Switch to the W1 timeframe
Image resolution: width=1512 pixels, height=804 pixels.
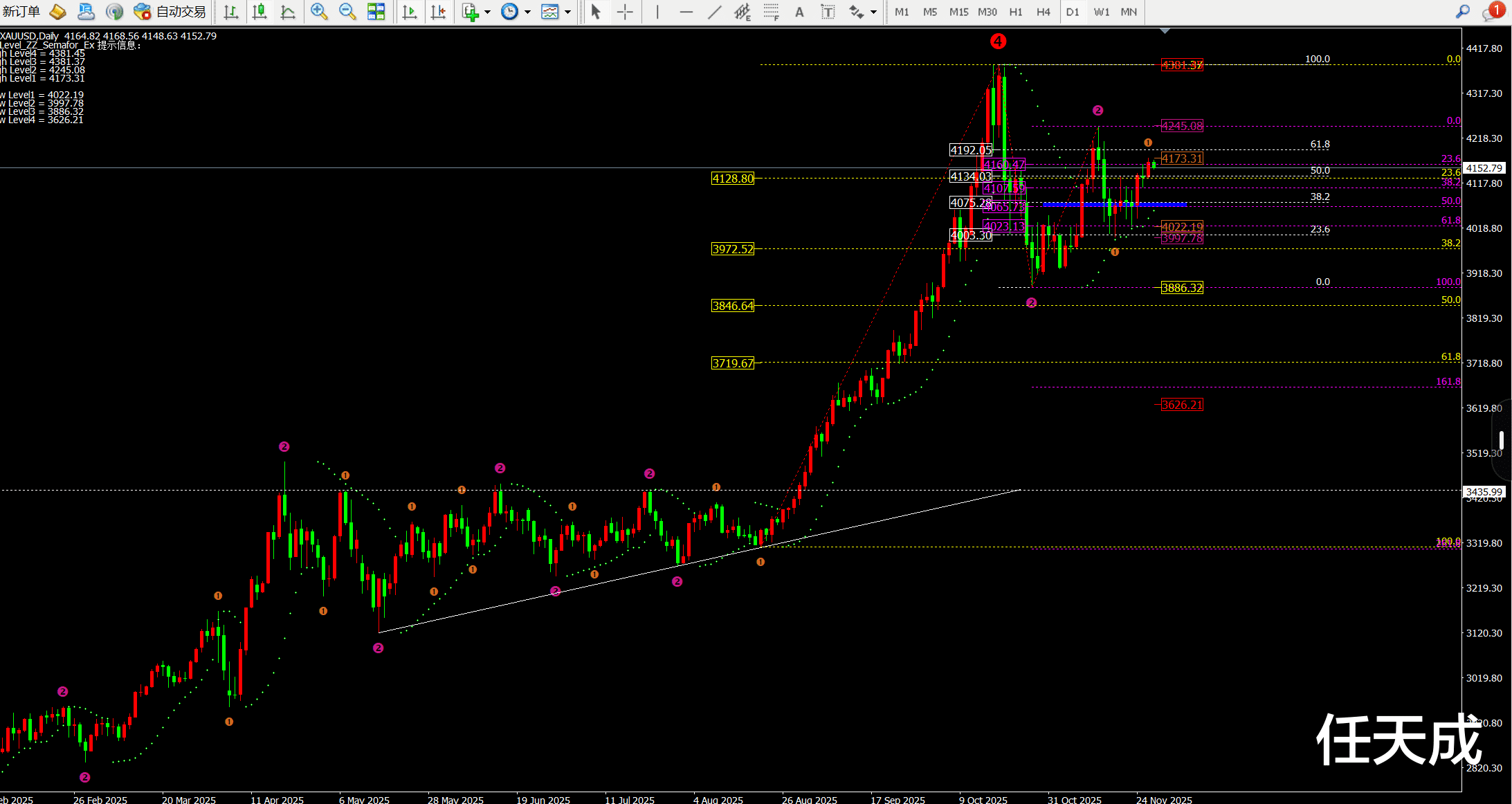point(1101,12)
